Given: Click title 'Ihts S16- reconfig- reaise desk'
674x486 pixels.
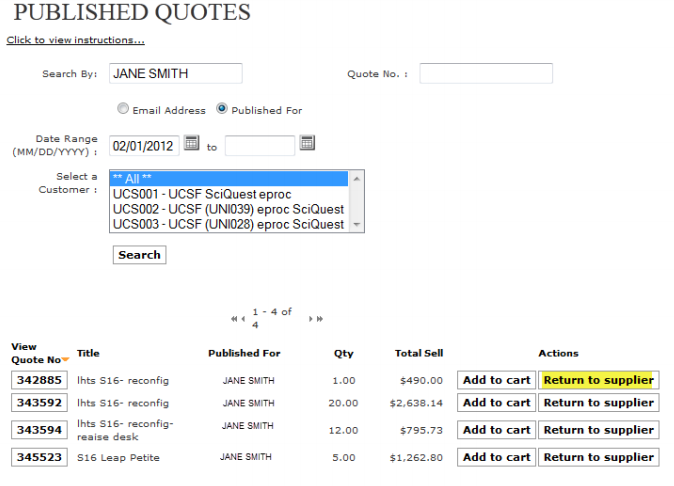Looking at the screenshot, I should pos(125,430).
